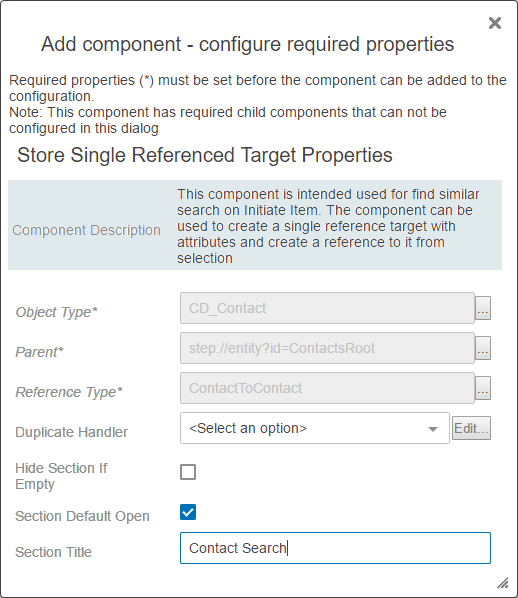
Task: Uncheck the Section Default Open checkbox
Action: tap(188, 512)
